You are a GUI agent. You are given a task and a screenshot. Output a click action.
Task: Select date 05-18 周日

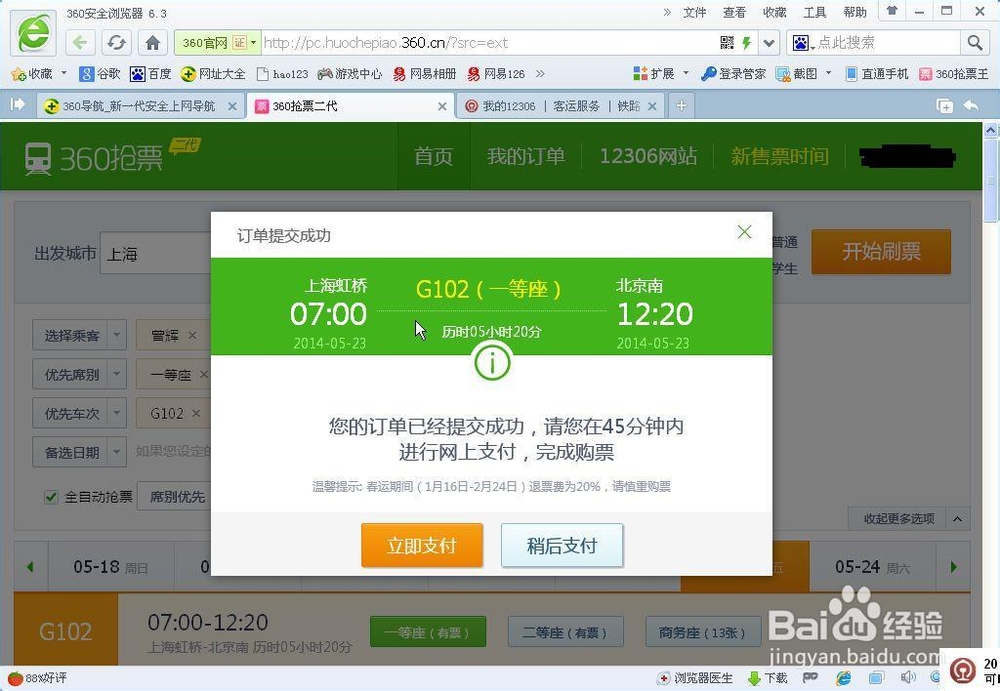click(x=110, y=567)
